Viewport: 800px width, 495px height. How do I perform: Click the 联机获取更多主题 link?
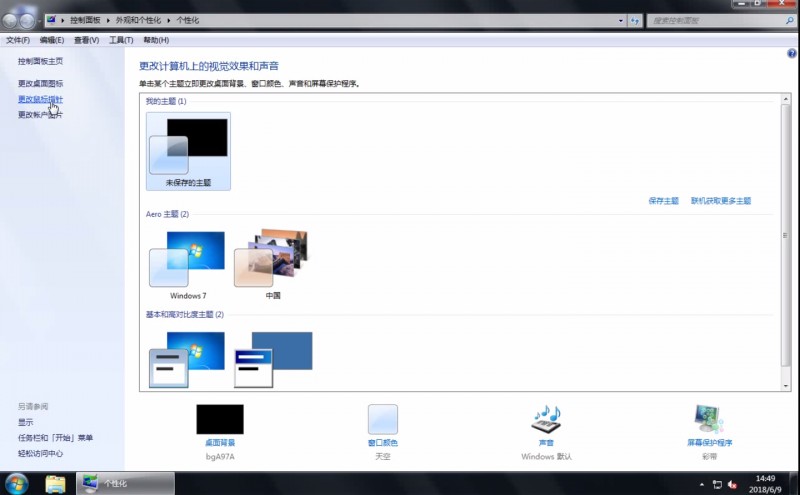click(721, 201)
